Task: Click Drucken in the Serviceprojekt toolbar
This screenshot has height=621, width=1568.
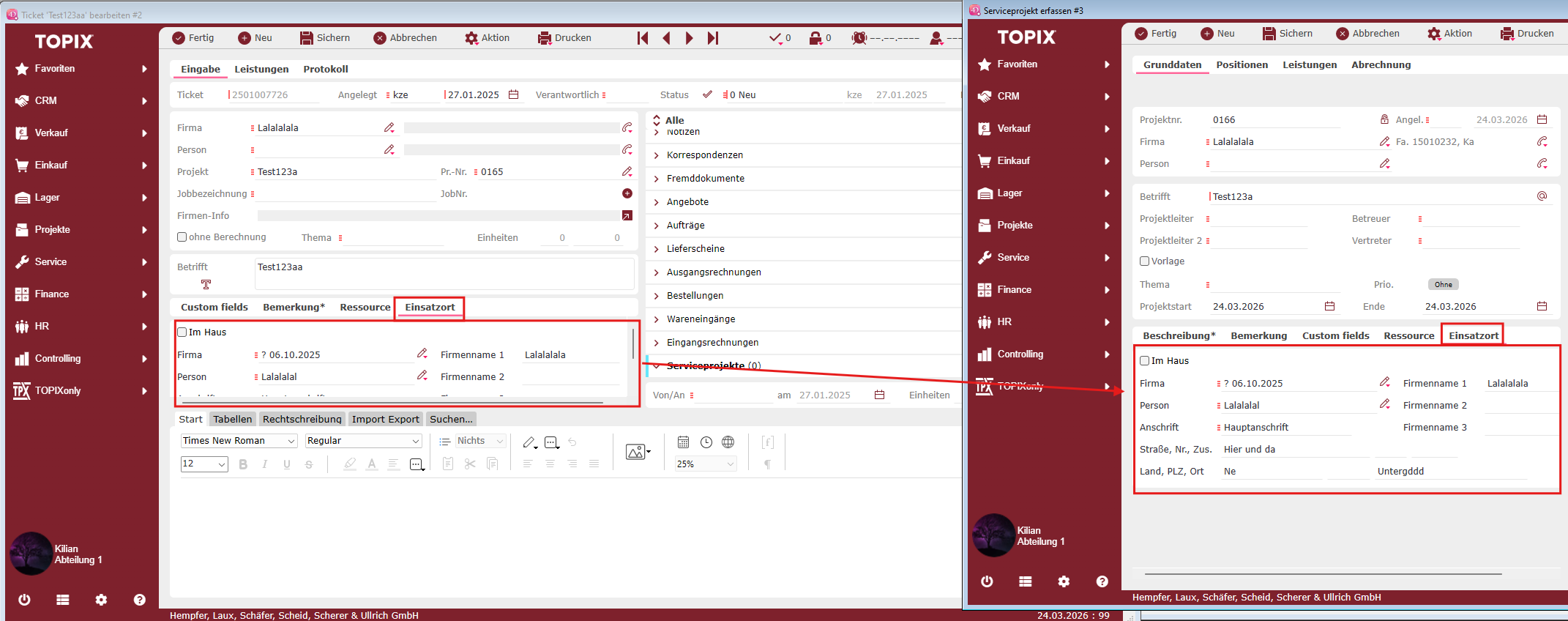Action: [x=1527, y=34]
